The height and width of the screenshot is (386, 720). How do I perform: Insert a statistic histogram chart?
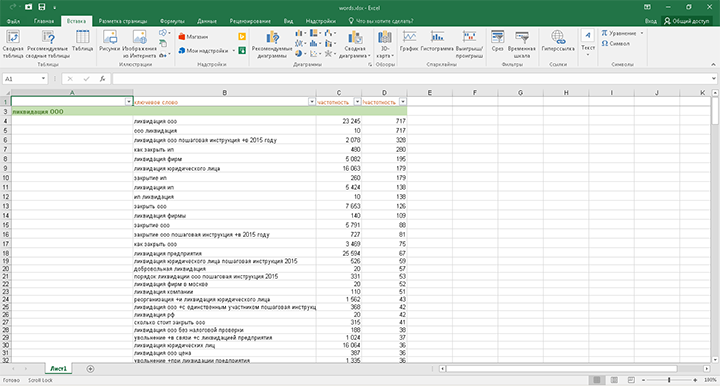click(x=315, y=44)
